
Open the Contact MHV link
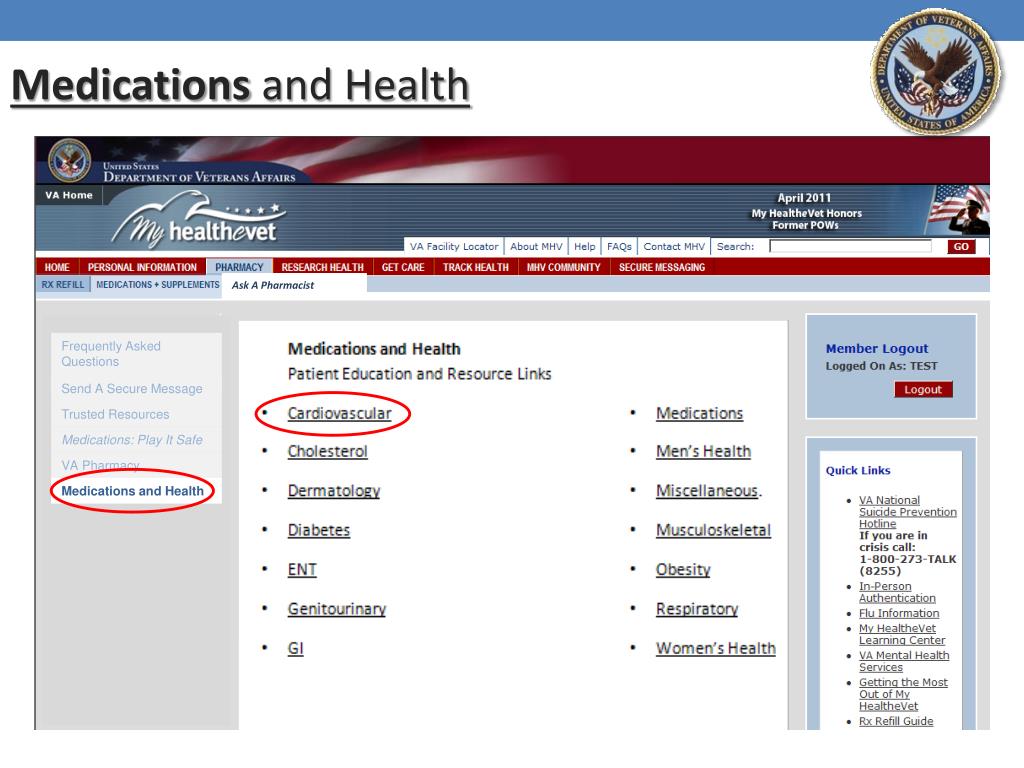click(x=674, y=247)
